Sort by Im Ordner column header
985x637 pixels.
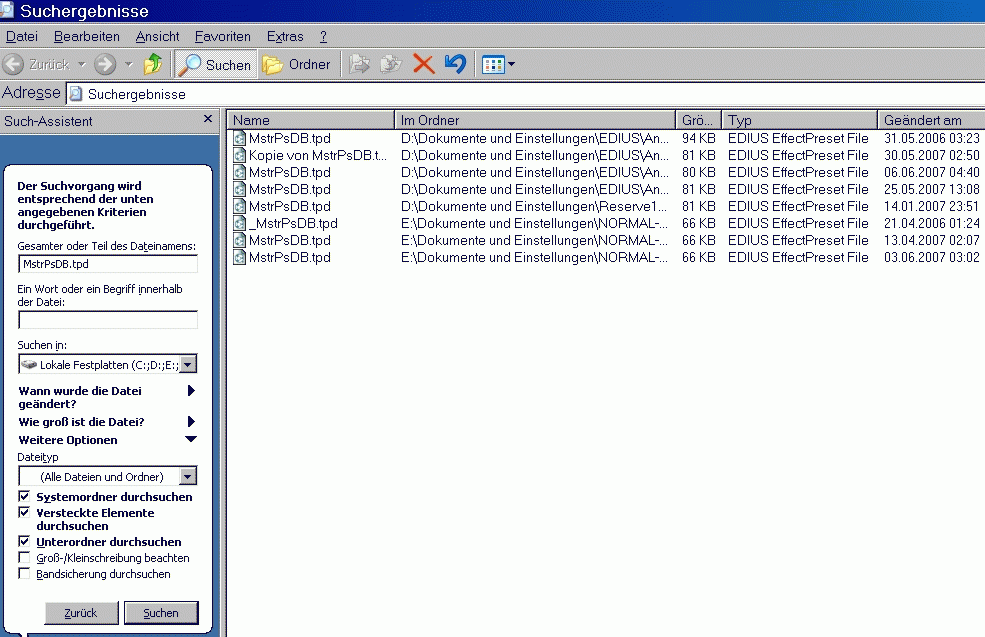[x=535, y=120]
